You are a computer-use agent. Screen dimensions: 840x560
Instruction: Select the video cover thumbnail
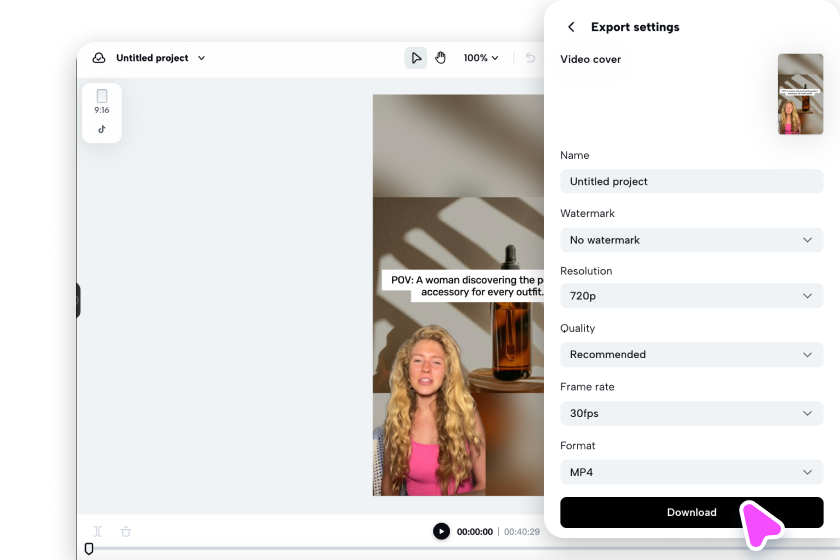pos(800,94)
